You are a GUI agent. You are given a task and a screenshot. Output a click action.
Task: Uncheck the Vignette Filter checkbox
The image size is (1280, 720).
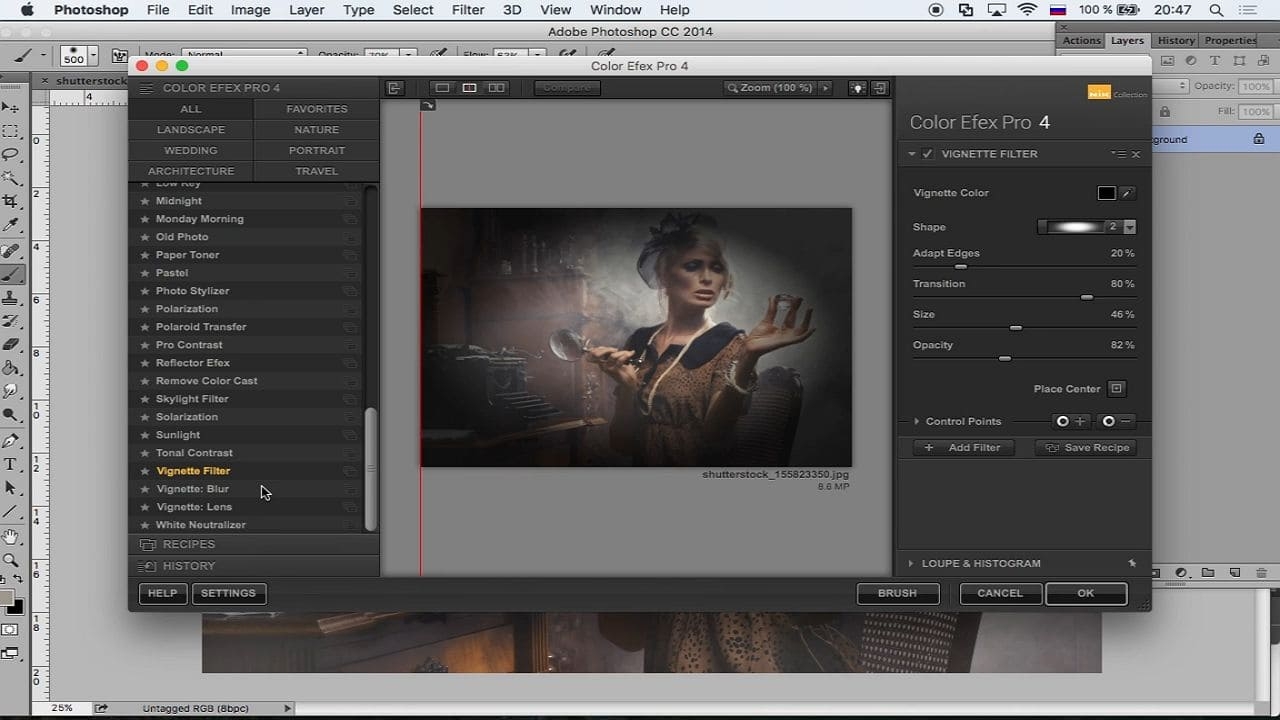click(x=928, y=154)
